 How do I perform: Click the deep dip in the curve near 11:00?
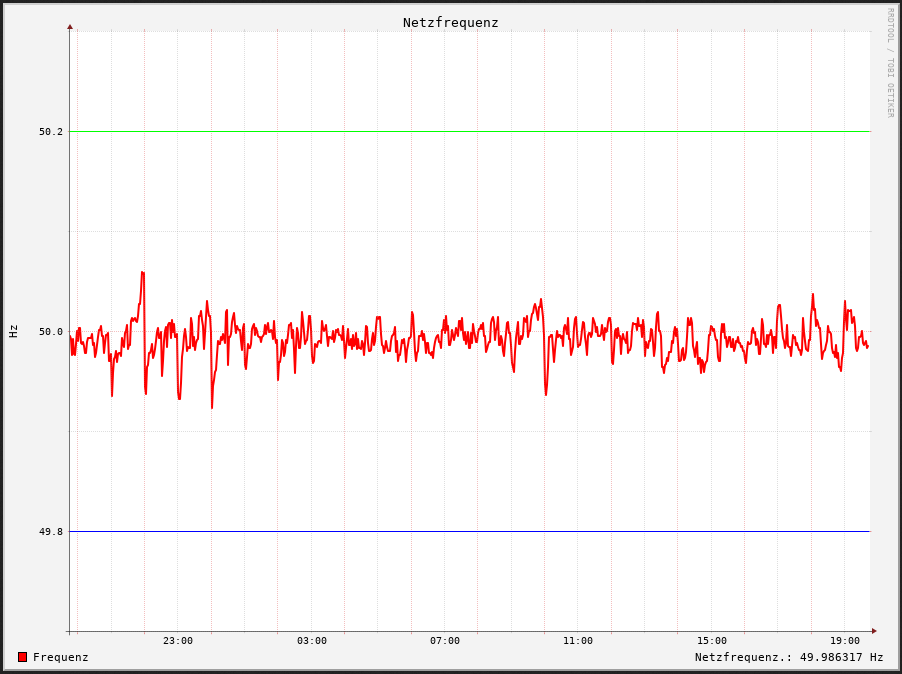[546, 394]
